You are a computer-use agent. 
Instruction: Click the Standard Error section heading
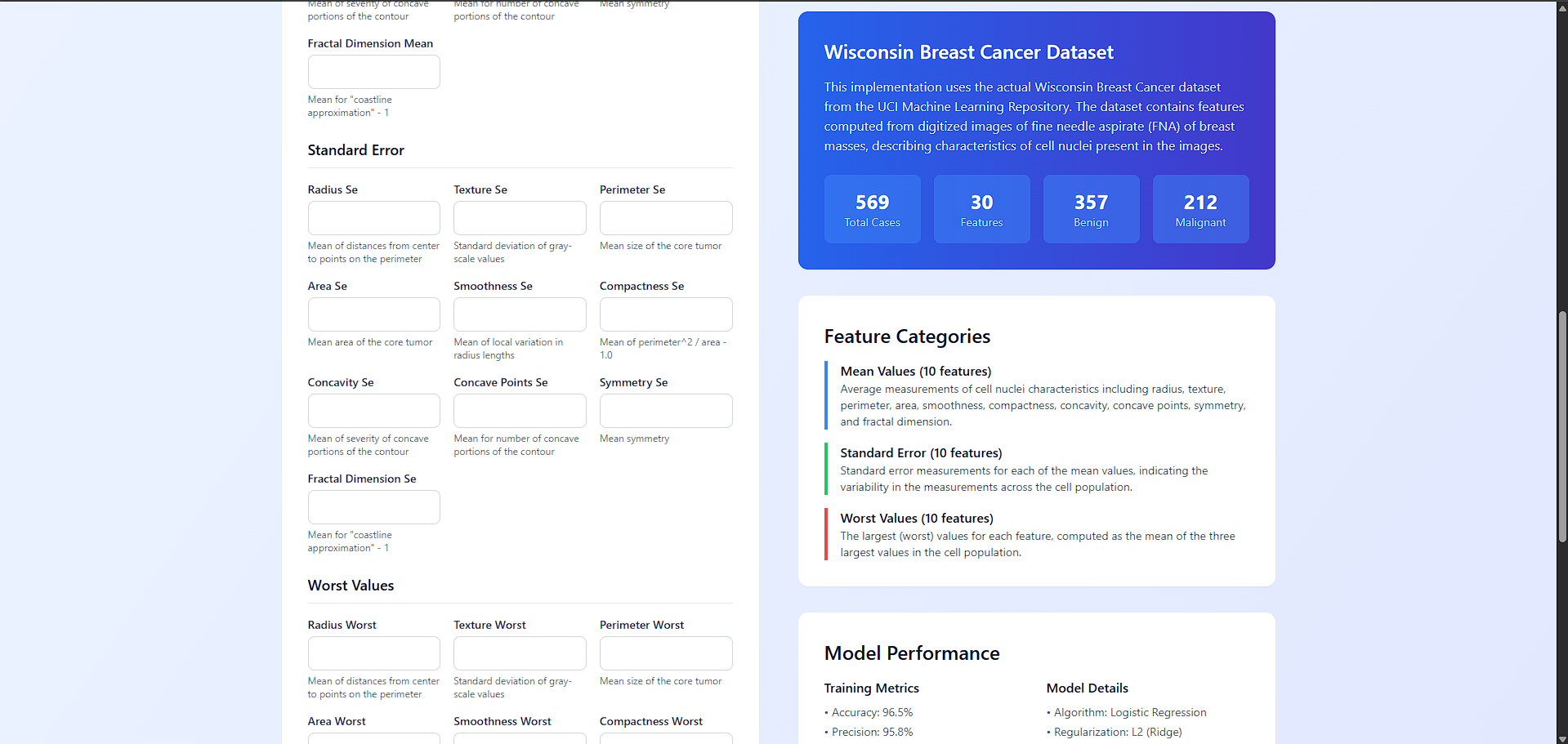click(x=355, y=150)
